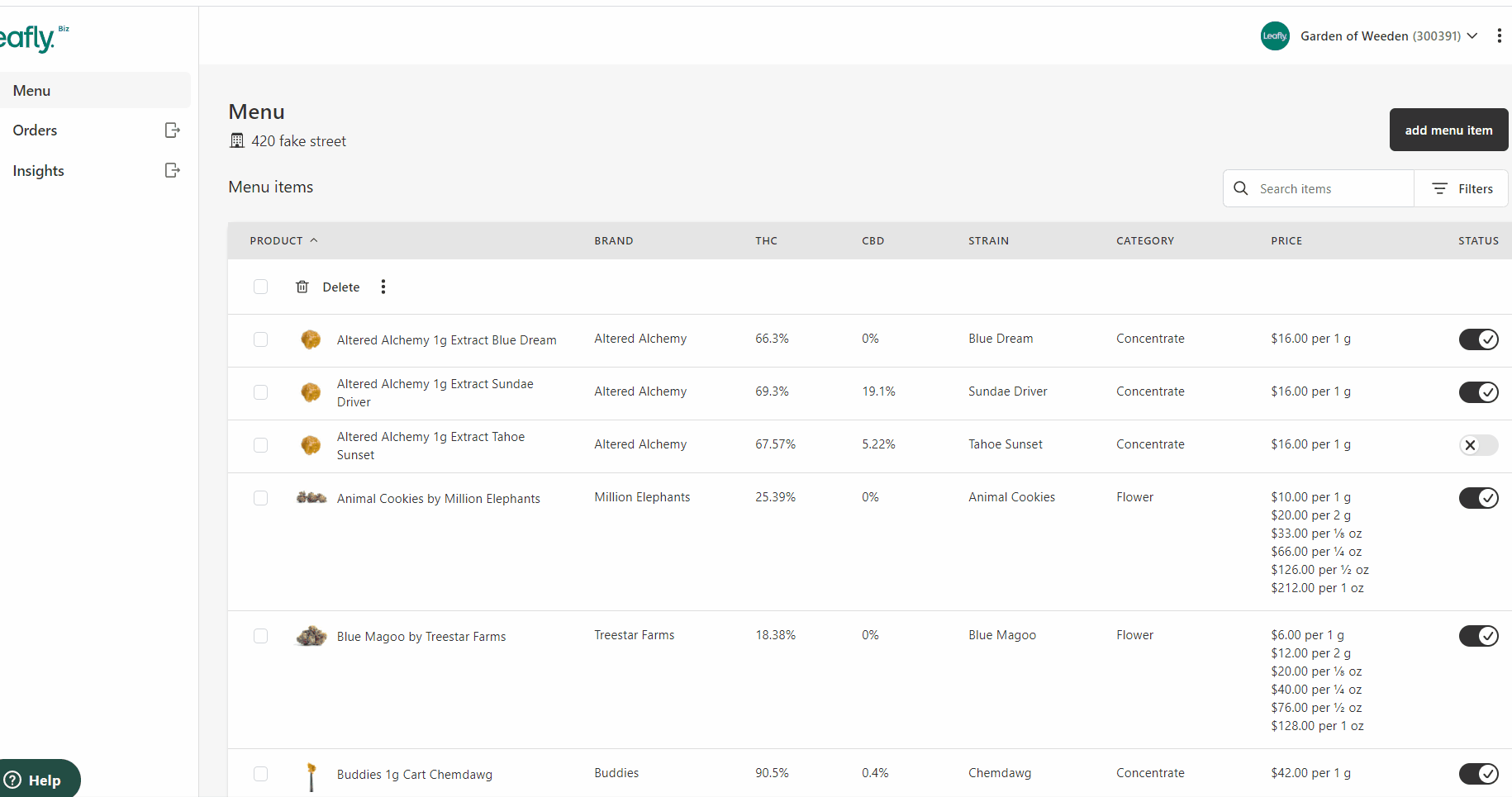Disable Blue Magoo status toggle
Screen dimensions: 1512x797
click(x=1478, y=636)
